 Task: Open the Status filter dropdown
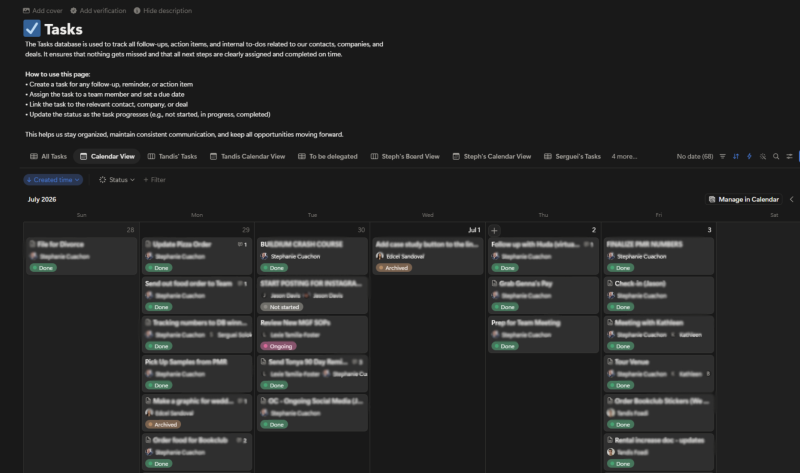[117, 180]
